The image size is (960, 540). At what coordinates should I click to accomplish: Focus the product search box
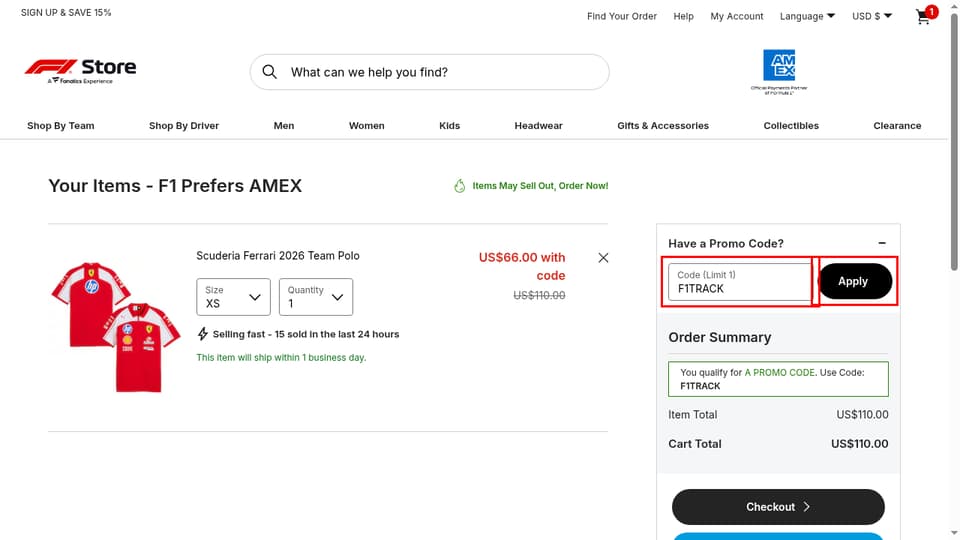(429, 72)
